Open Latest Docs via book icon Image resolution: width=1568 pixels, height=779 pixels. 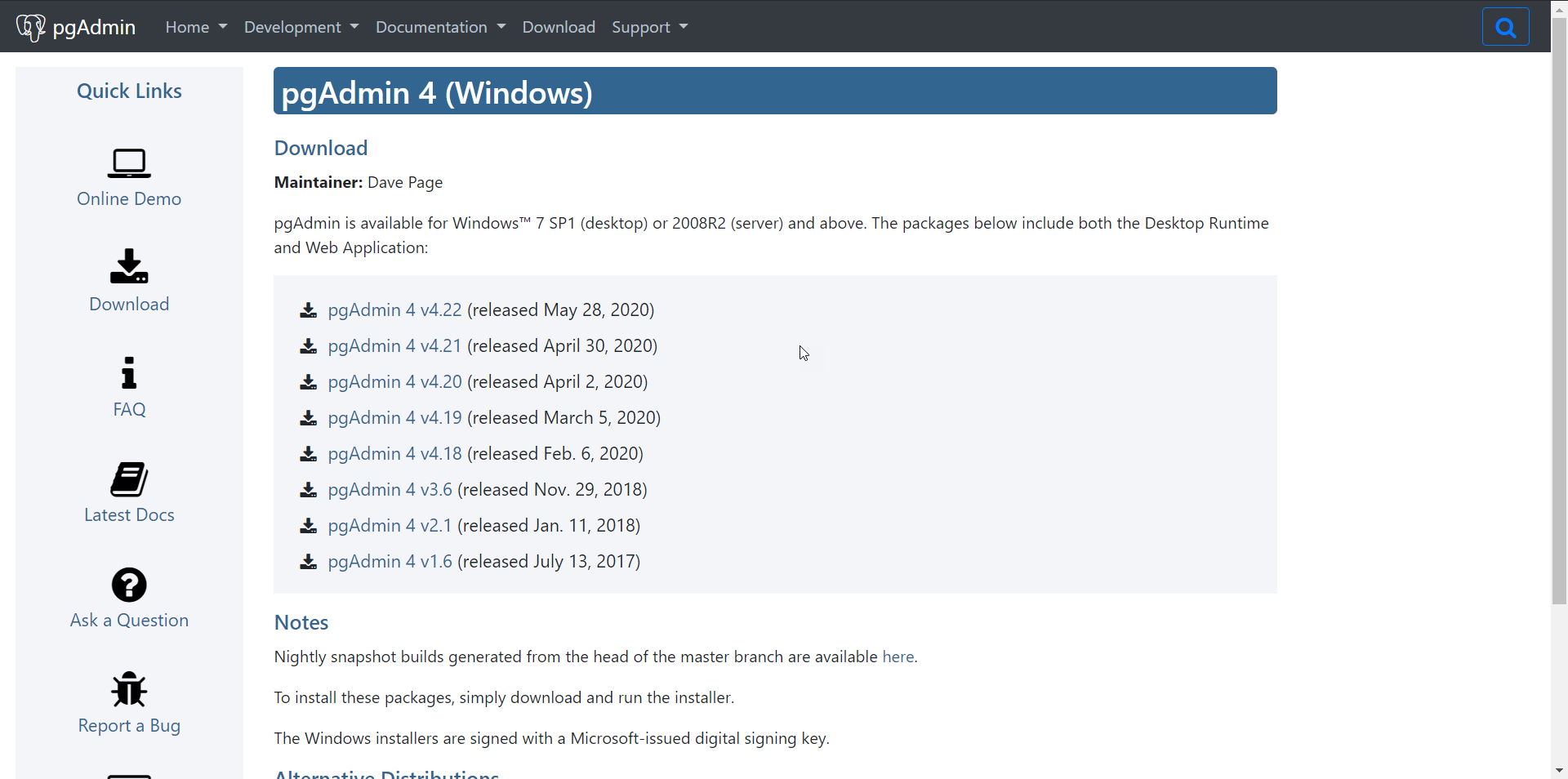point(128,479)
